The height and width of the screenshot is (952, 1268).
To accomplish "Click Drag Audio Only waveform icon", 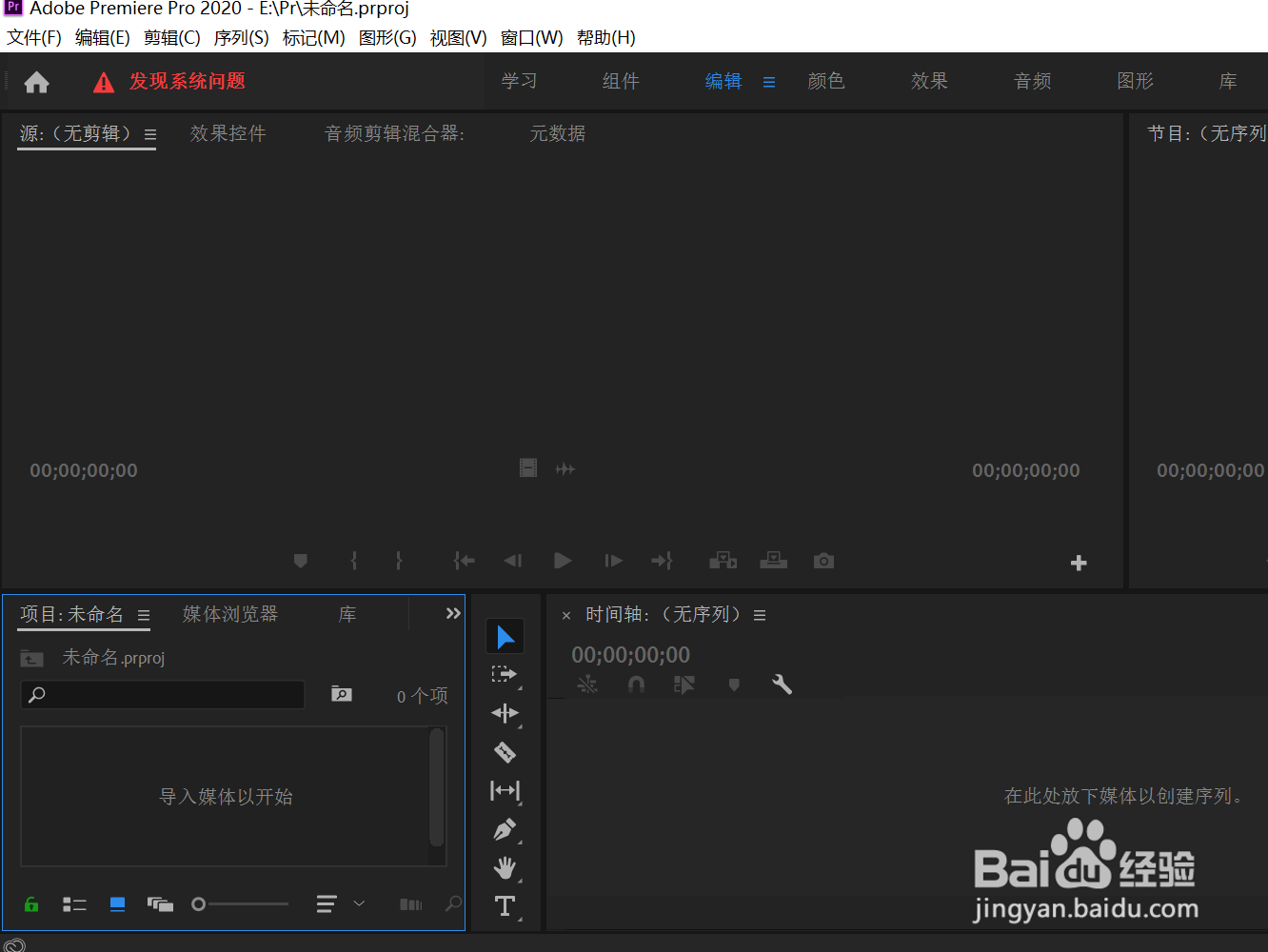I will click(x=565, y=468).
